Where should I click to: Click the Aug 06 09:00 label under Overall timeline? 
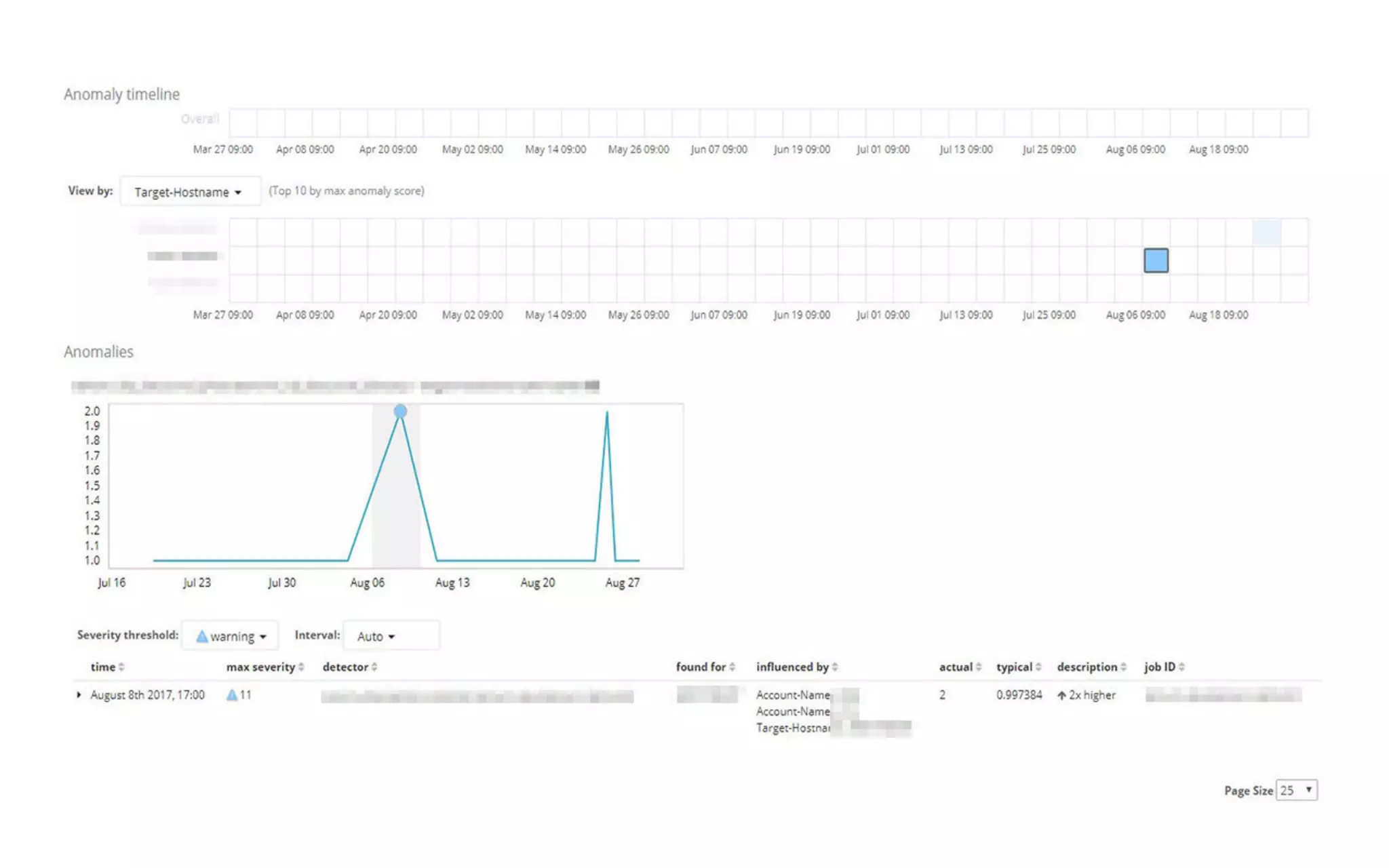pos(1135,149)
